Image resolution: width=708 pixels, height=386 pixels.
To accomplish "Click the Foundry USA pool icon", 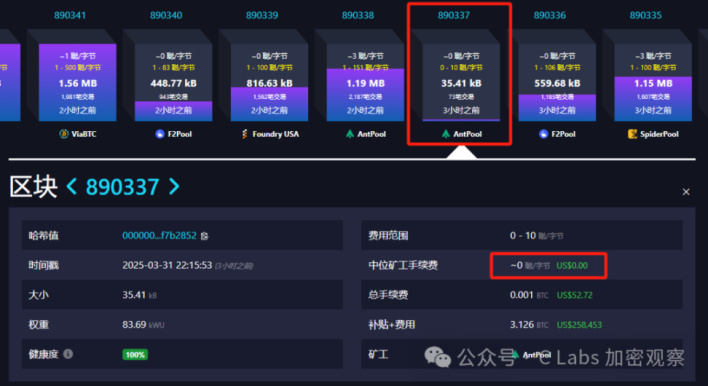I will 245,134.
